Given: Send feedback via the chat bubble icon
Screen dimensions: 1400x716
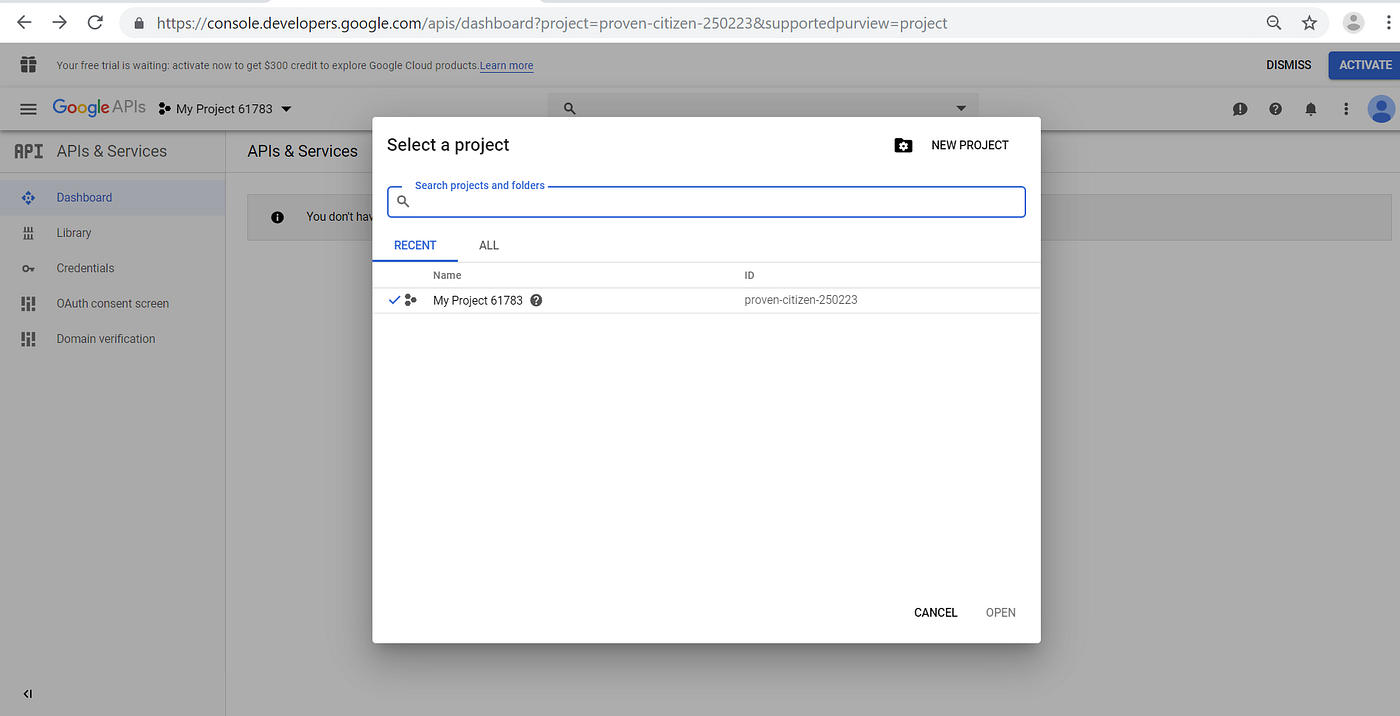Looking at the screenshot, I should click(1240, 109).
